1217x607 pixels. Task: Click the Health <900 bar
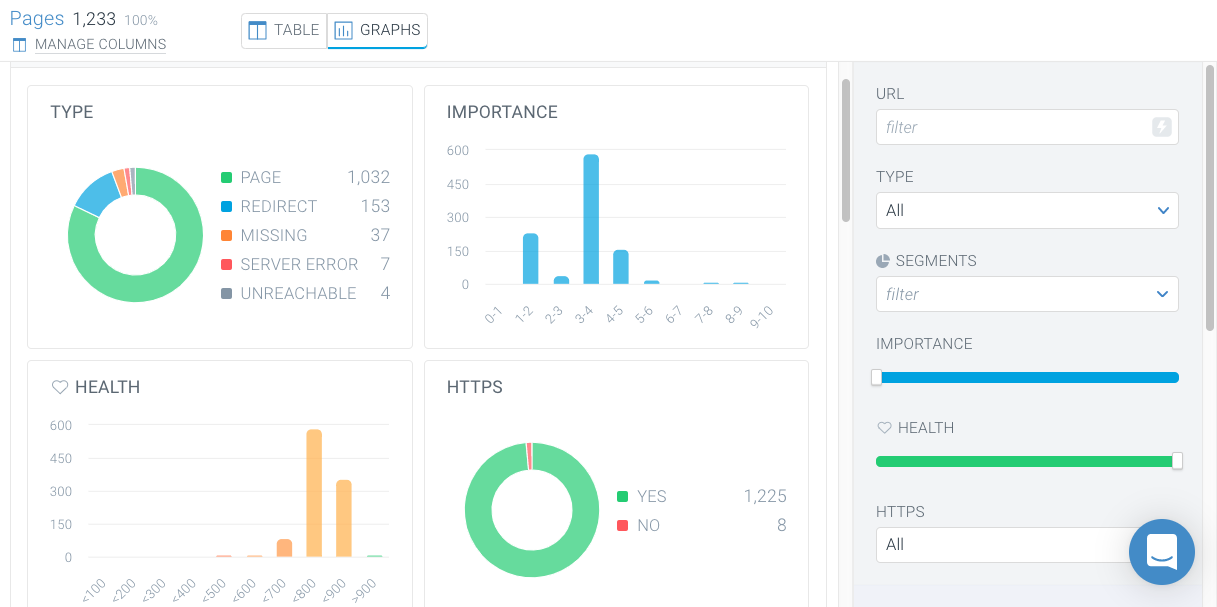(x=344, y=519)
